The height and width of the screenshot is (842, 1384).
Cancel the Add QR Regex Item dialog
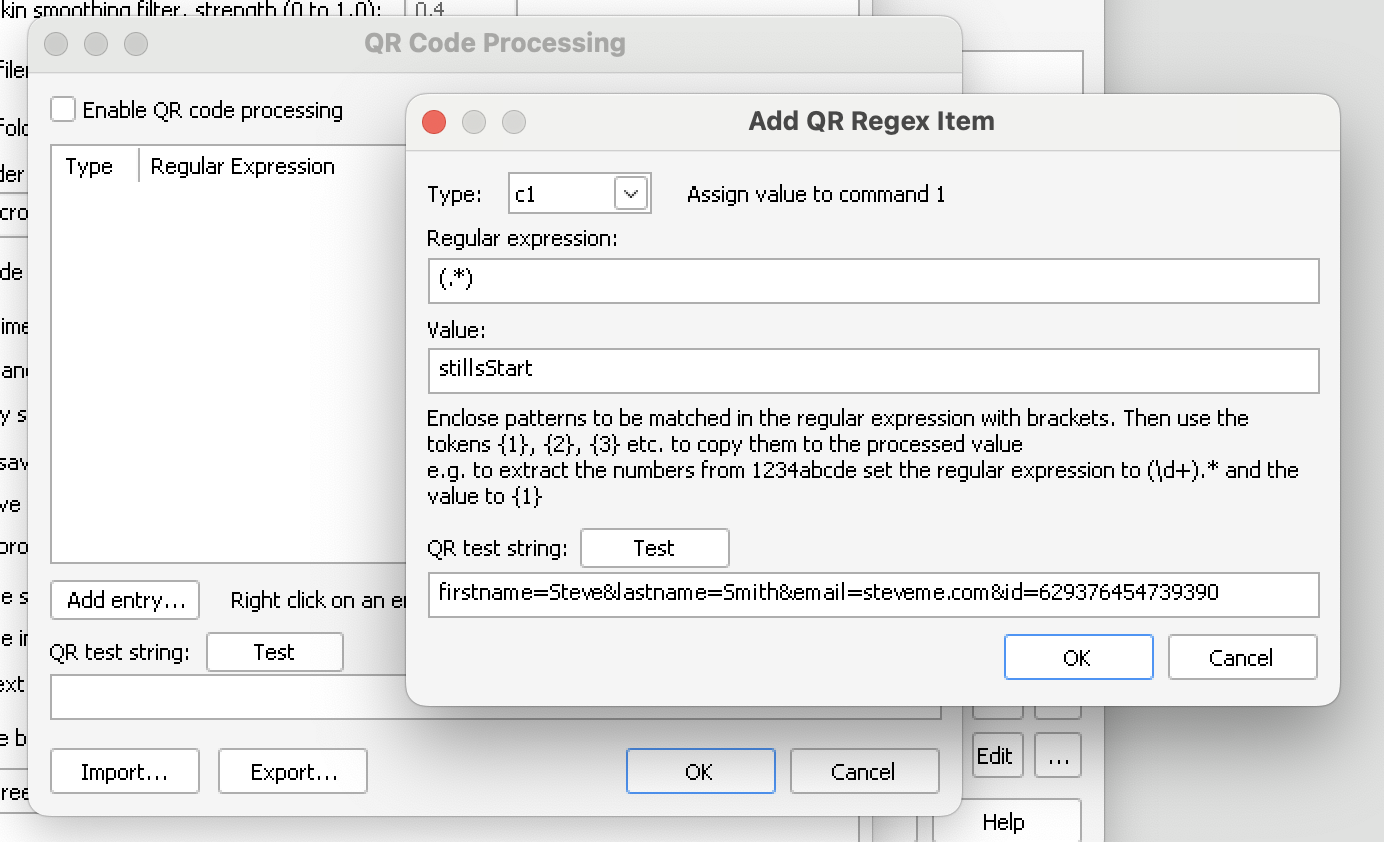click(x=1241, y=658)
